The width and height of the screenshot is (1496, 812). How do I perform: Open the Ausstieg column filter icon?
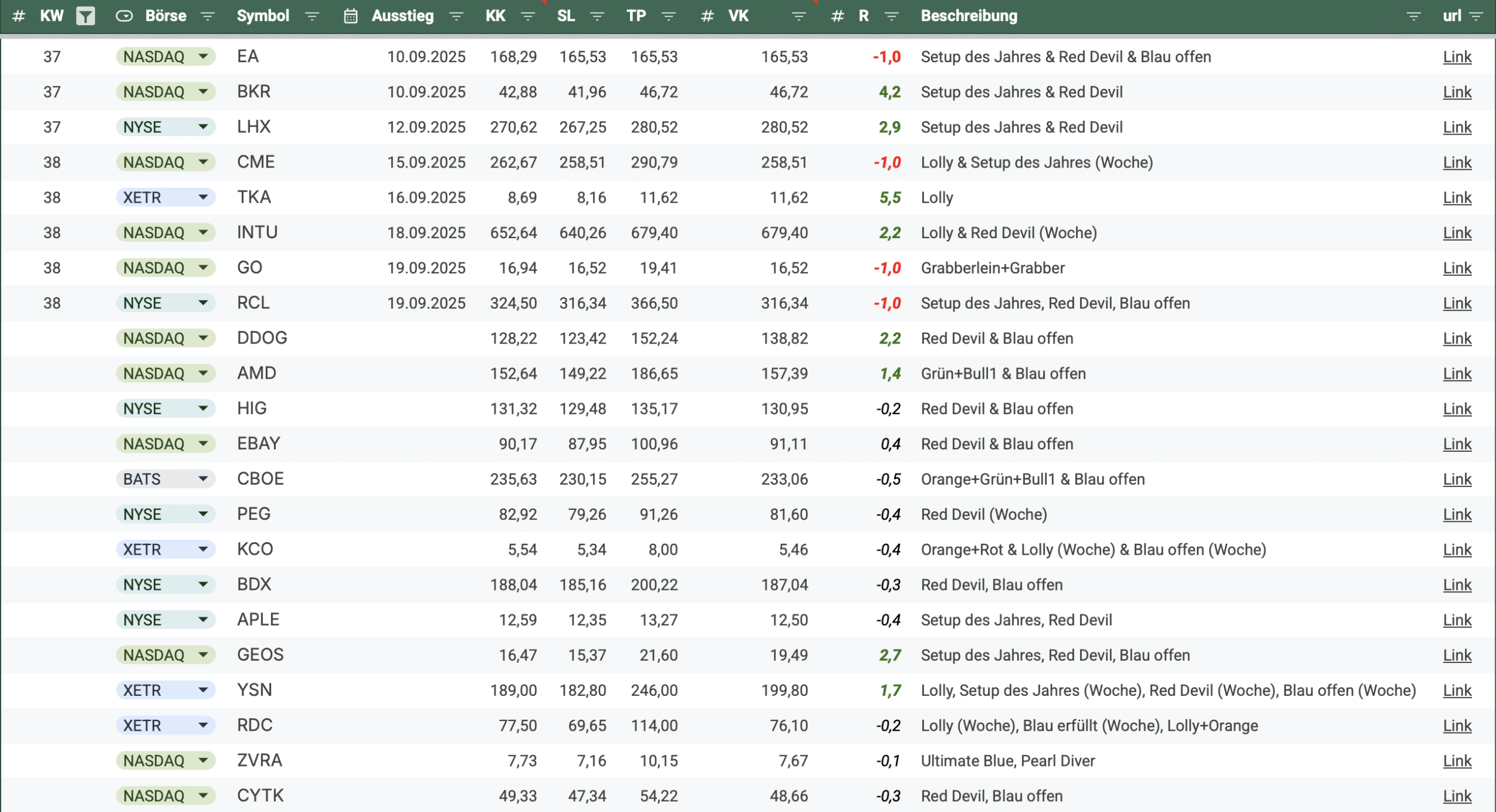pyautogui.click(x=456, y=16)
